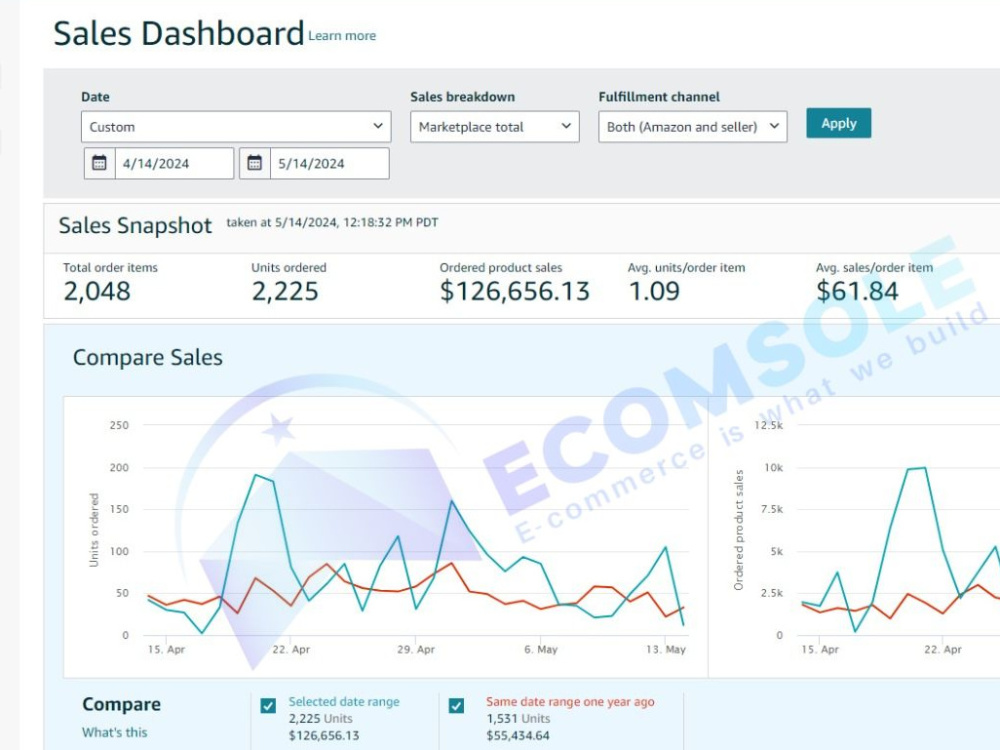This screenshot has width=1000, height=750.
Task: Click the 29. Apr axis label
Action: click(x=416, y=649)
